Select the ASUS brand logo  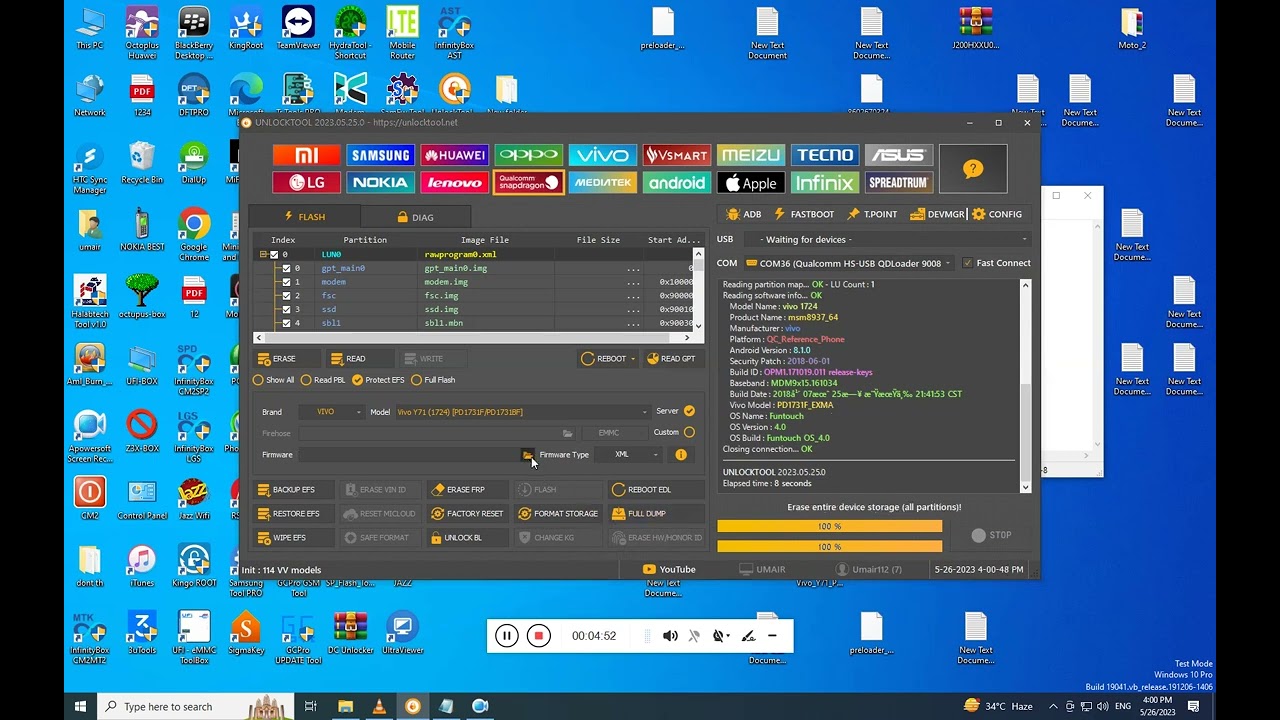[x=898, y=155]
